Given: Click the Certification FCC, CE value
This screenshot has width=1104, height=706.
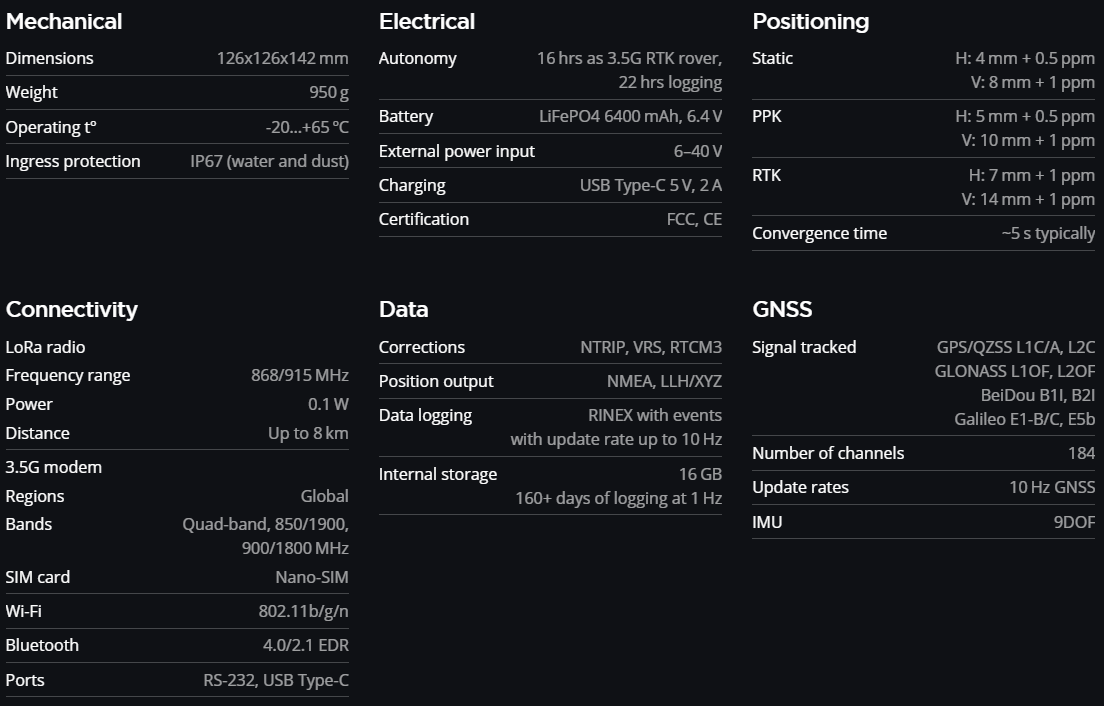Looking at the screenshot, I should point(694,219).
